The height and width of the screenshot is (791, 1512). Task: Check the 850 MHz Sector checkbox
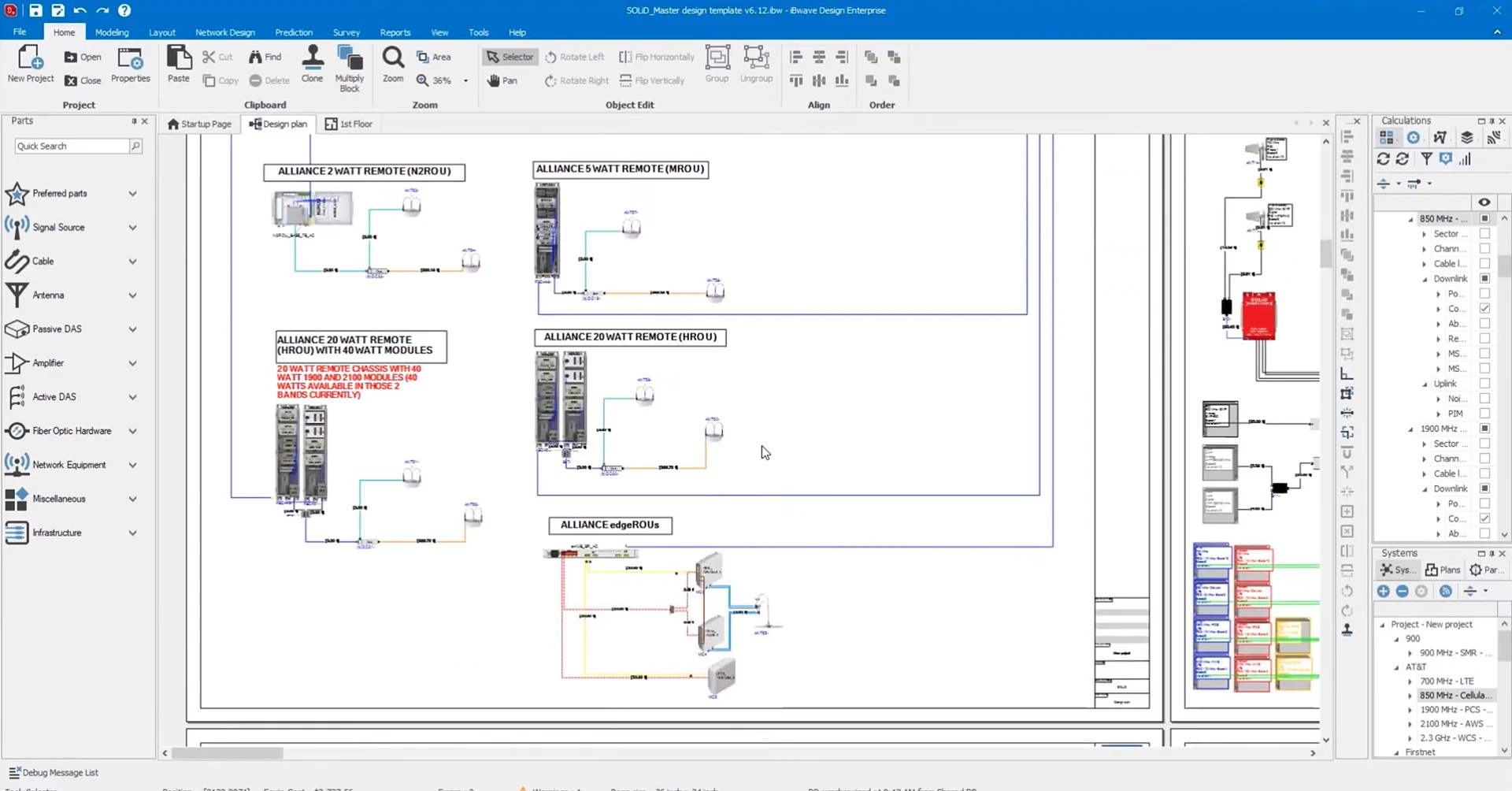[1484, 234]
